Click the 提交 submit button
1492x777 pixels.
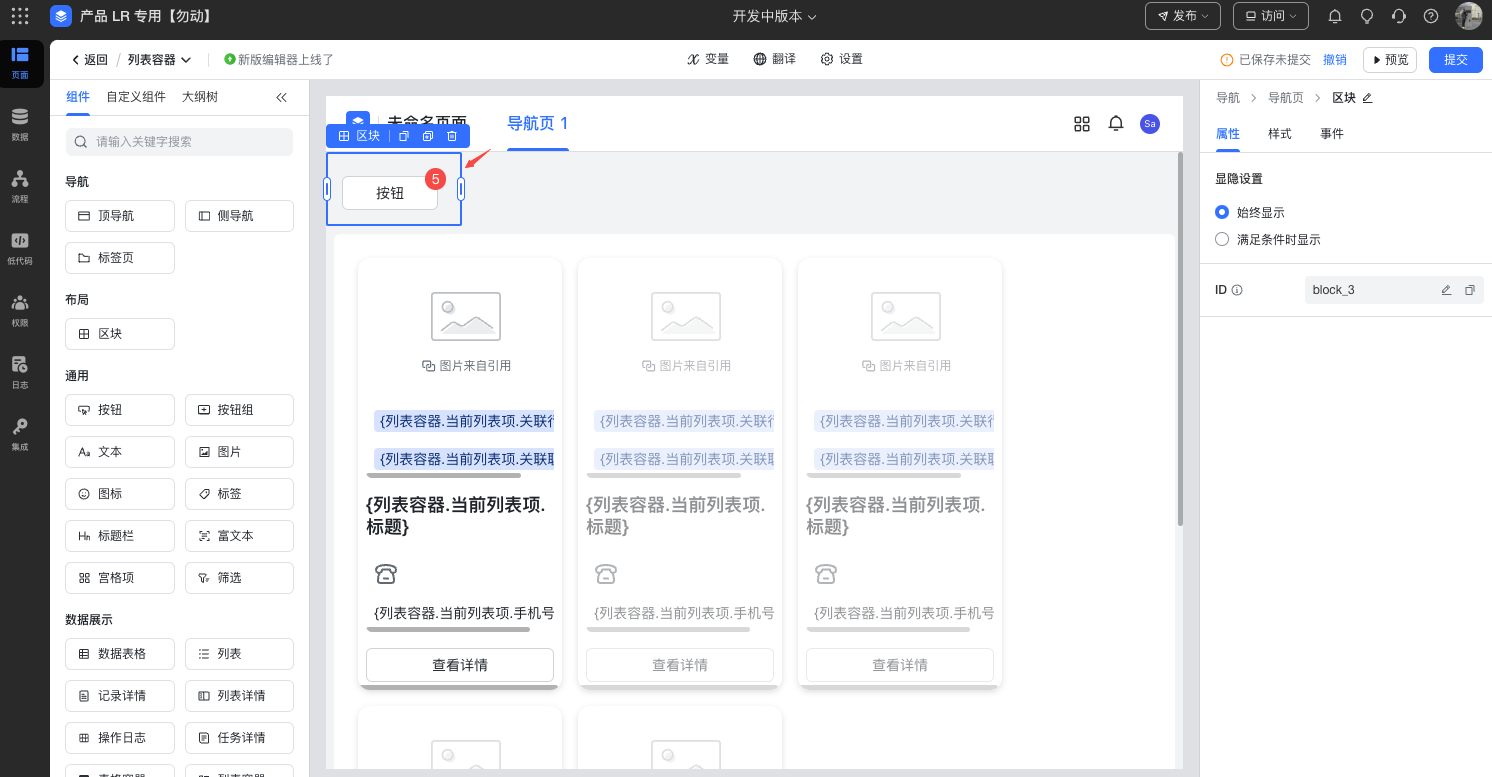click(1456, 60)
